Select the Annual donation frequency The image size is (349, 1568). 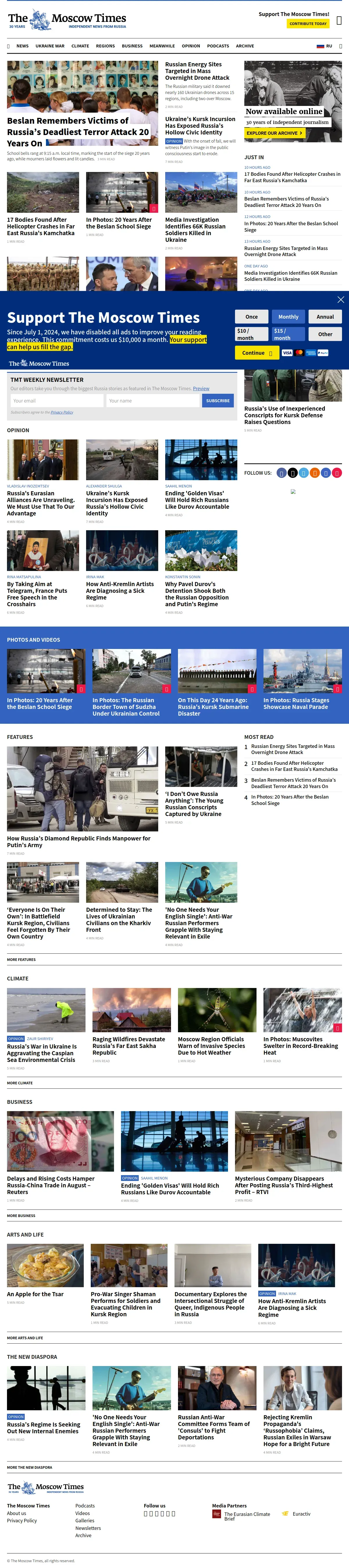point(325,317)
